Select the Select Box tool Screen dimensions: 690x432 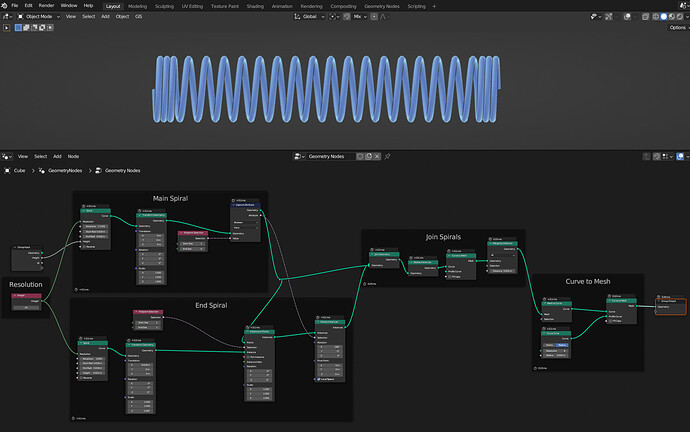[x=7, y=28]
